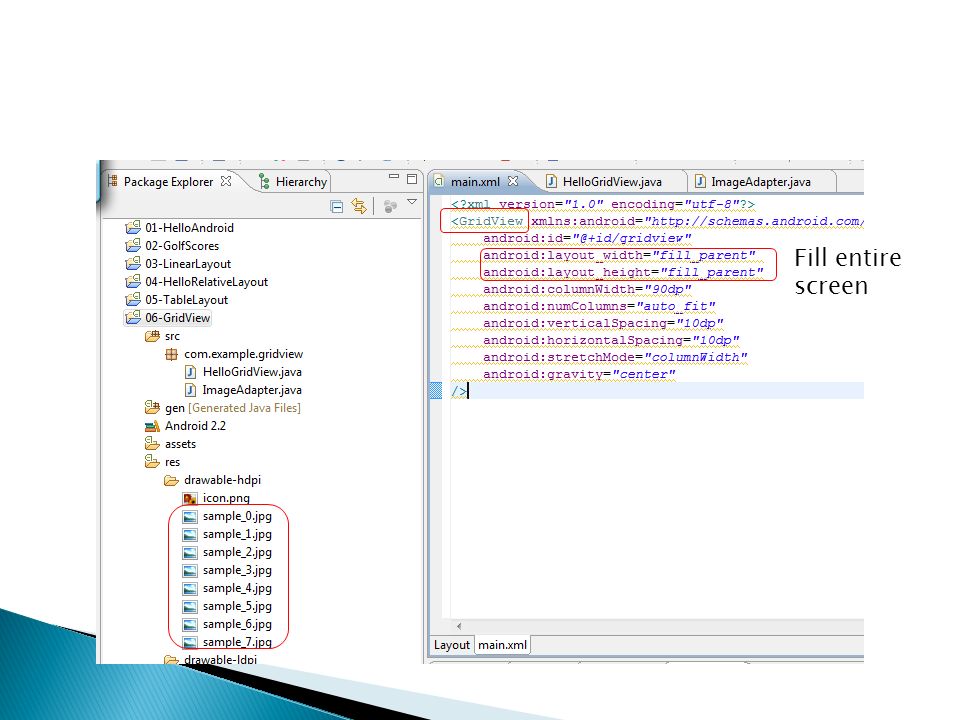Click the xml version declaration line

pyautogui.click(x=603, y=204)
